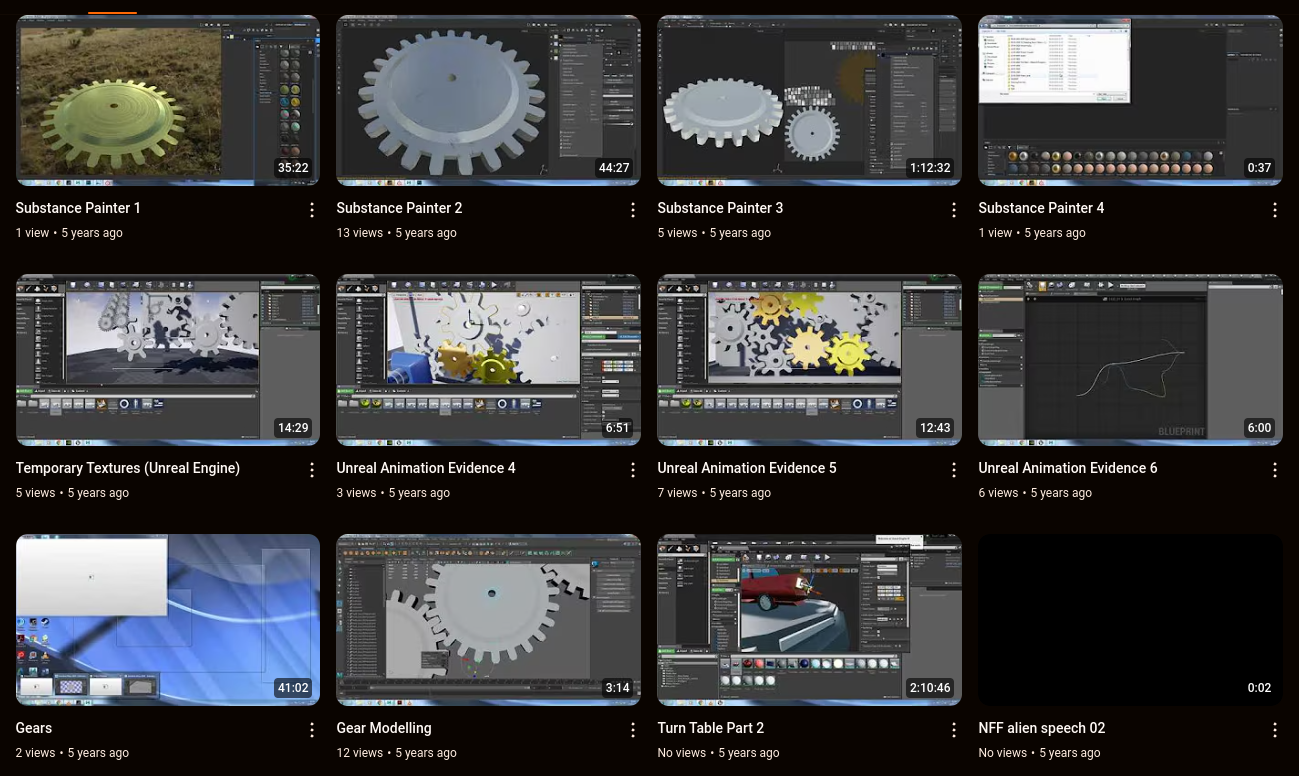Viewport: 1299px width, 776px height.
Task: Click 'No views' under Turn Table Part 2
Action: click(682, 753)
